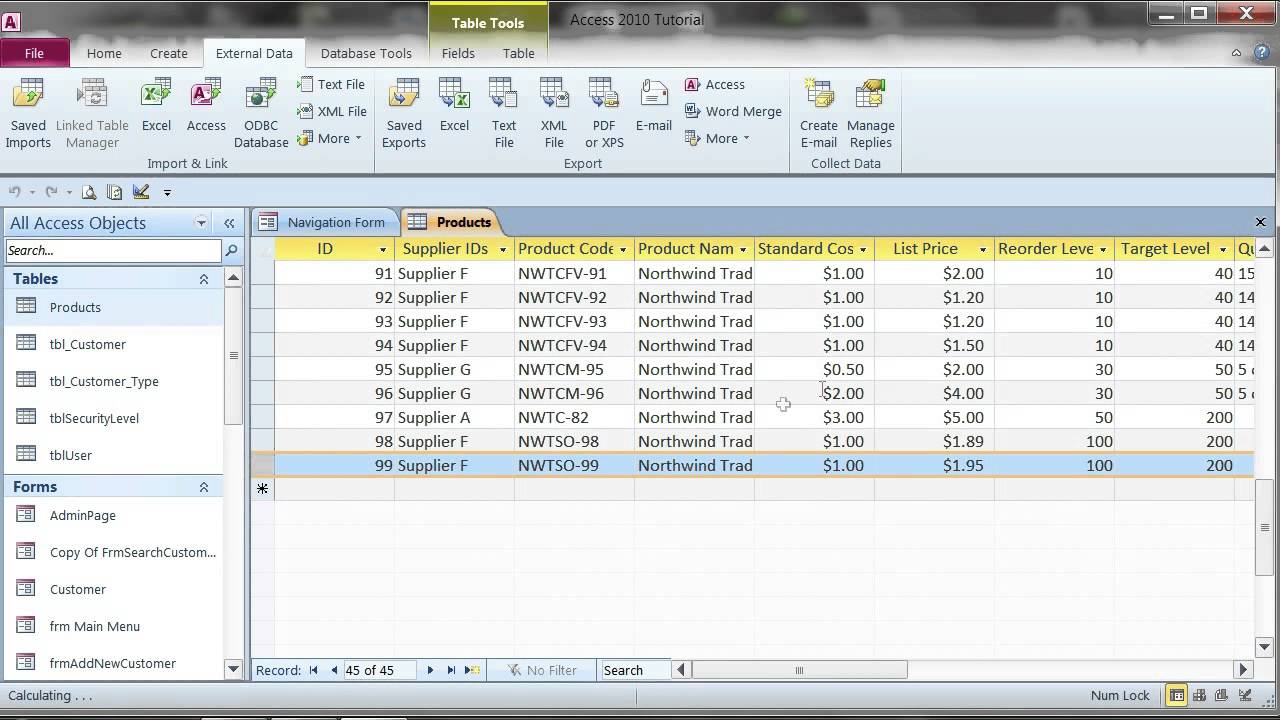
Task: Open the Table tab under Table Tools
Action: (518, 53)
